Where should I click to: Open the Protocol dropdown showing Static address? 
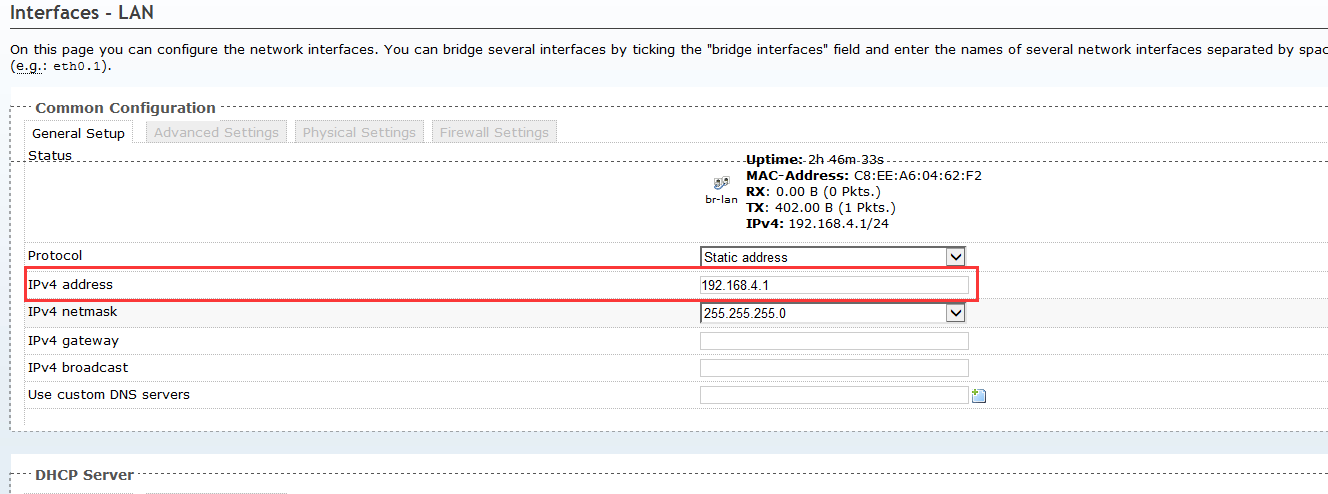click(832, 257)
